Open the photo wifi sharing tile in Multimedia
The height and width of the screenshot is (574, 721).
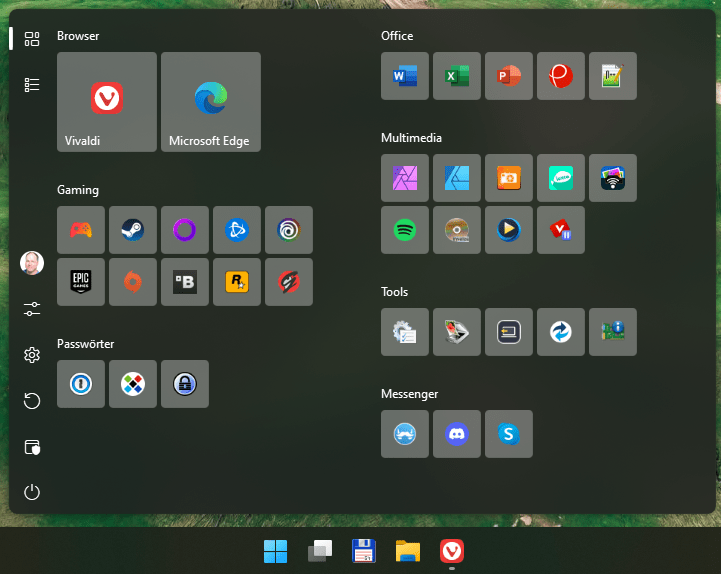point(612,178)
